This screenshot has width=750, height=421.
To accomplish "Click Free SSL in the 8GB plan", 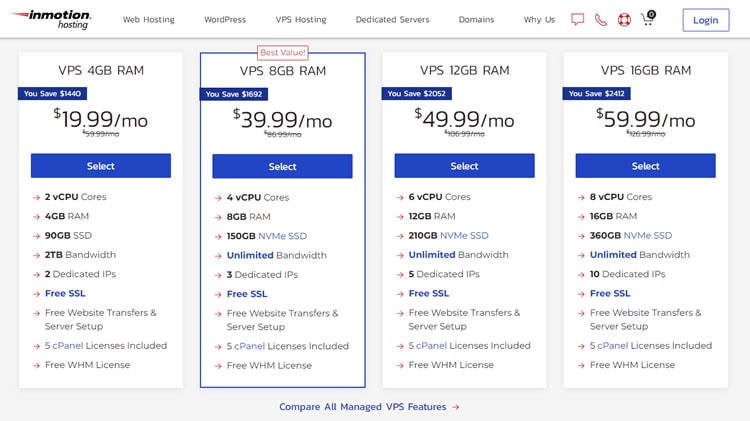I will (x=247, y=294).
